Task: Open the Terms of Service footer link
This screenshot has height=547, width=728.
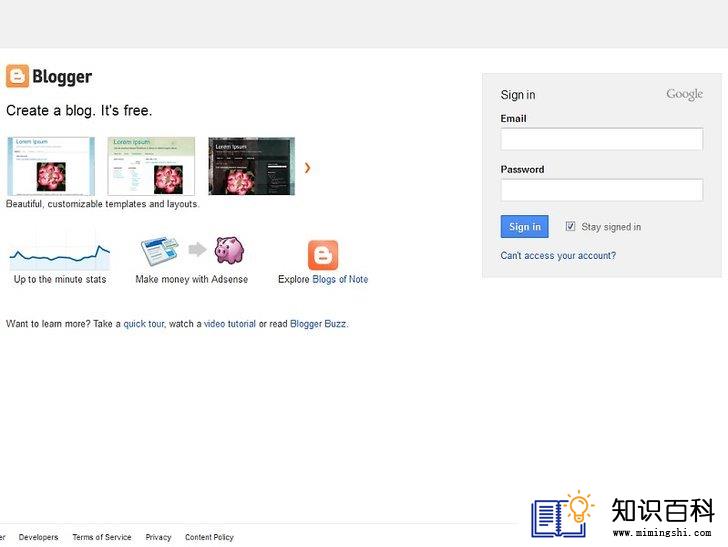Action: [x=102, y=537]
